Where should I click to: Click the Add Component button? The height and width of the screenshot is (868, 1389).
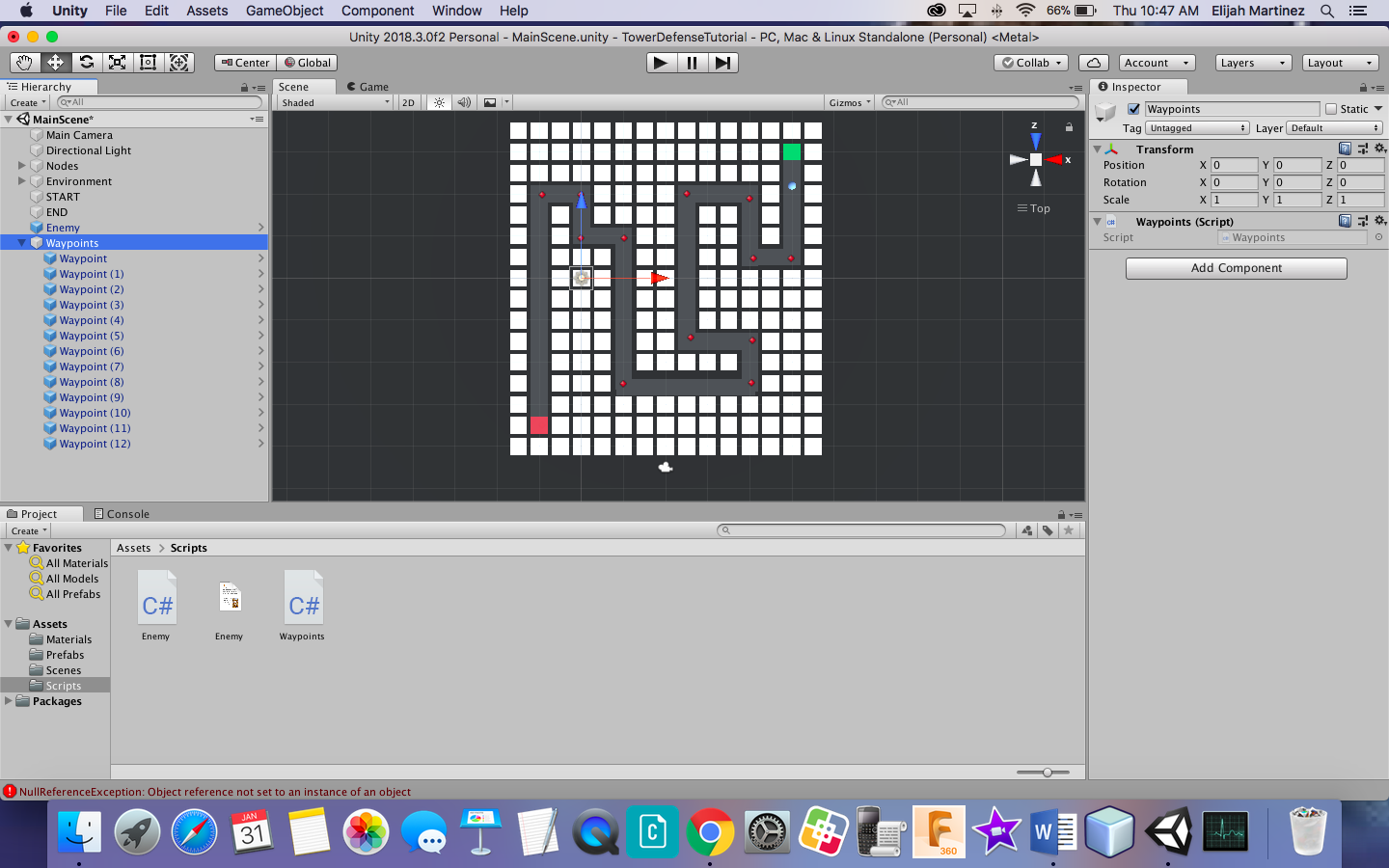[x=1236, y=268]
